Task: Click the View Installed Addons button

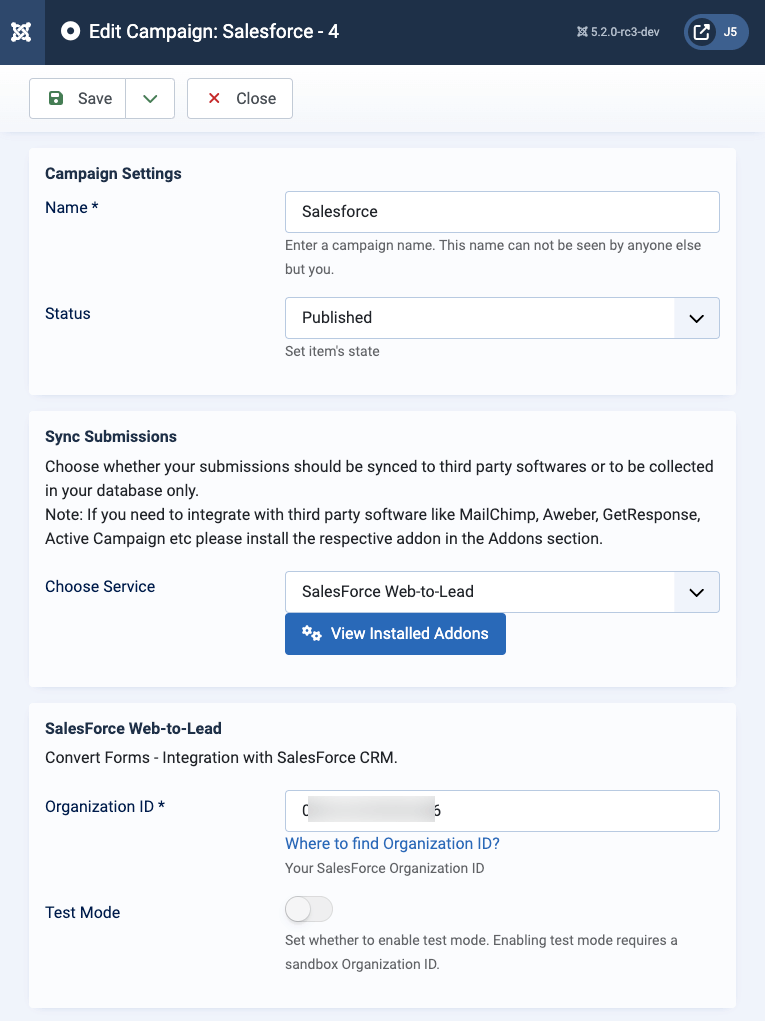Action: (395, 634)
